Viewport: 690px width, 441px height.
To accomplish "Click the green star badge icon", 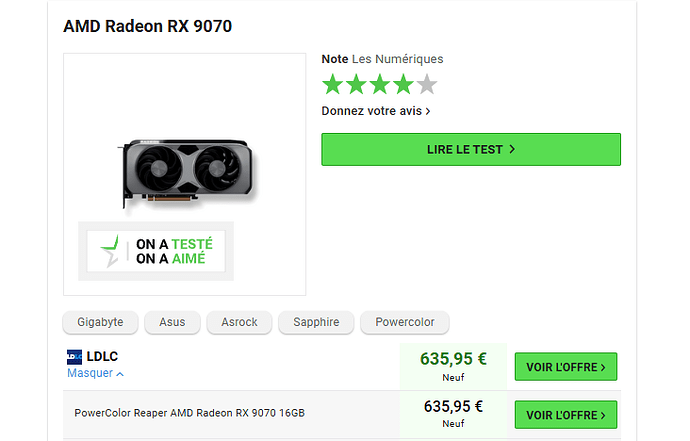I will click(x=110, y=251).
